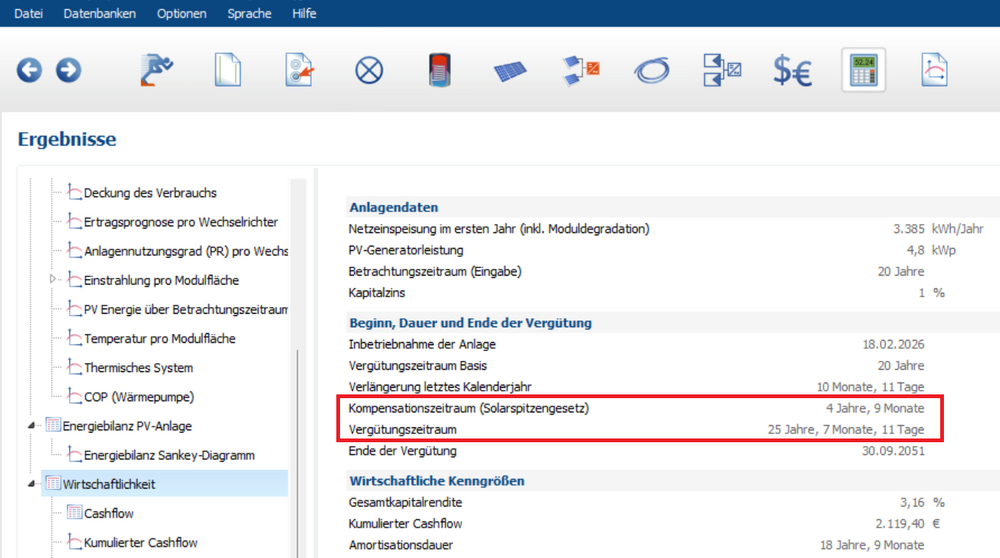Open the Energiebilanz Sankey-Diagramm entry
This screenshot has width=1000, height=558.
click(169, 455)
